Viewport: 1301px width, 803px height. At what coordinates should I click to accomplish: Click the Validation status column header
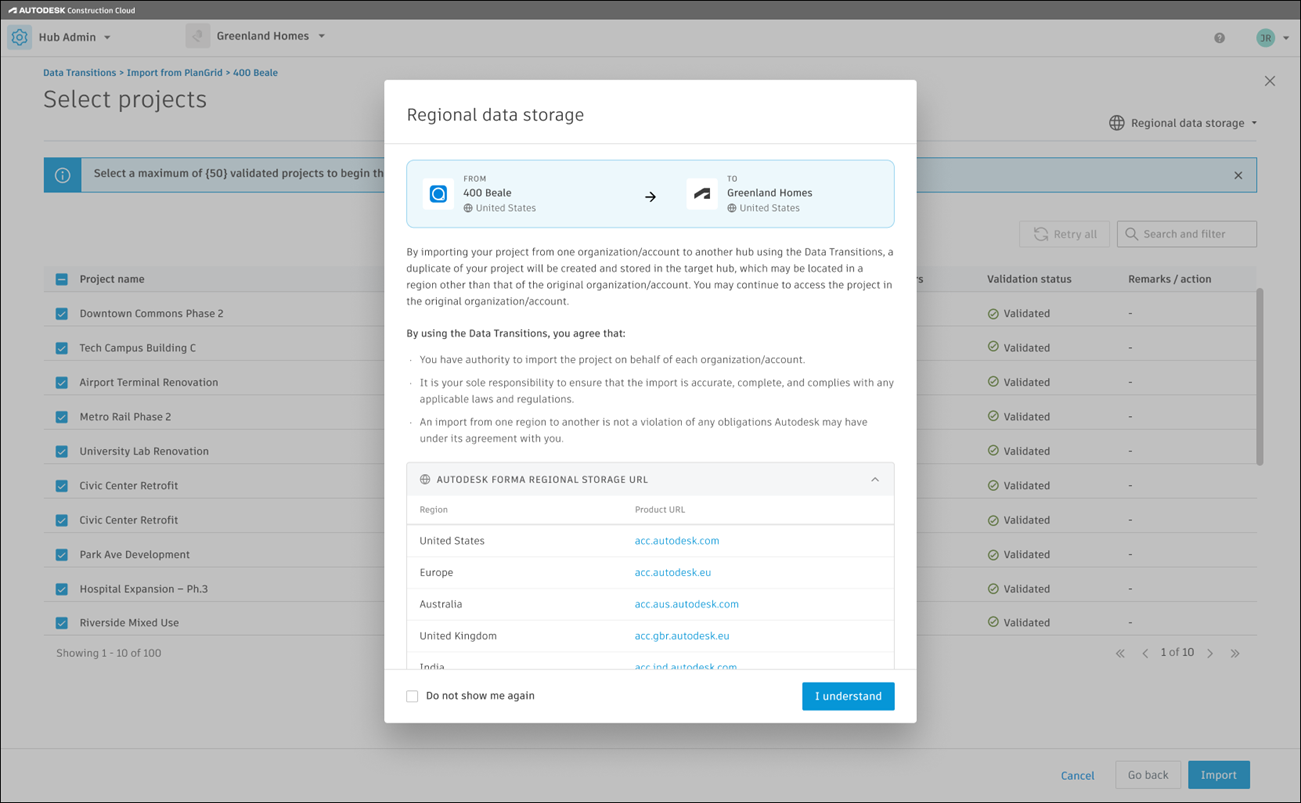pyautogui.click(x=1029, y=279)
